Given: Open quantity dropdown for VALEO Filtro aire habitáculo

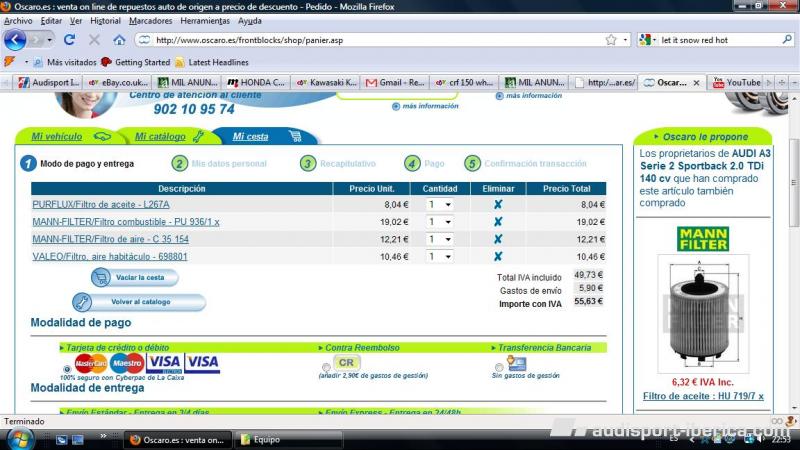Looking at the screenshot, I should coord(439,257).
